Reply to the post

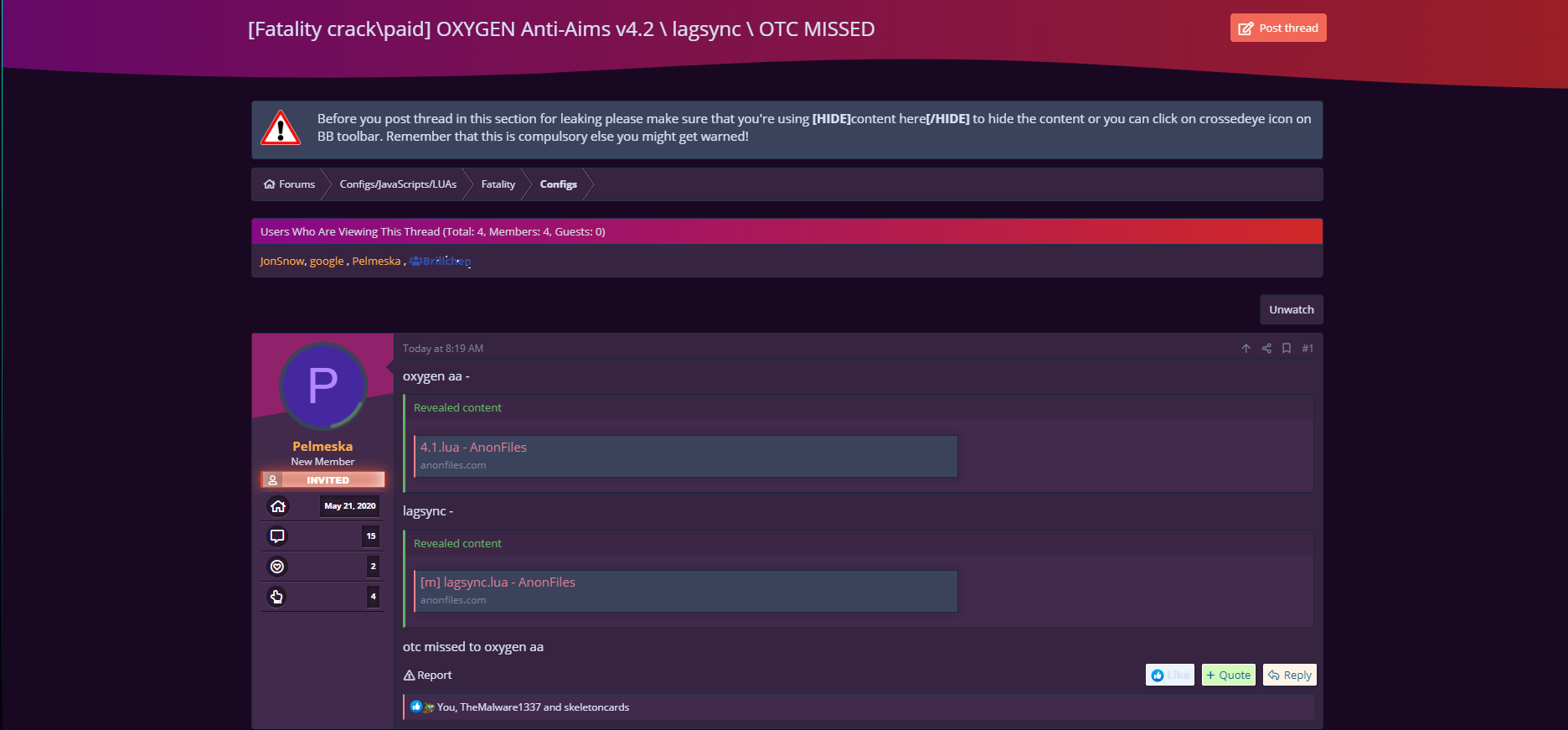point(1290,675)
